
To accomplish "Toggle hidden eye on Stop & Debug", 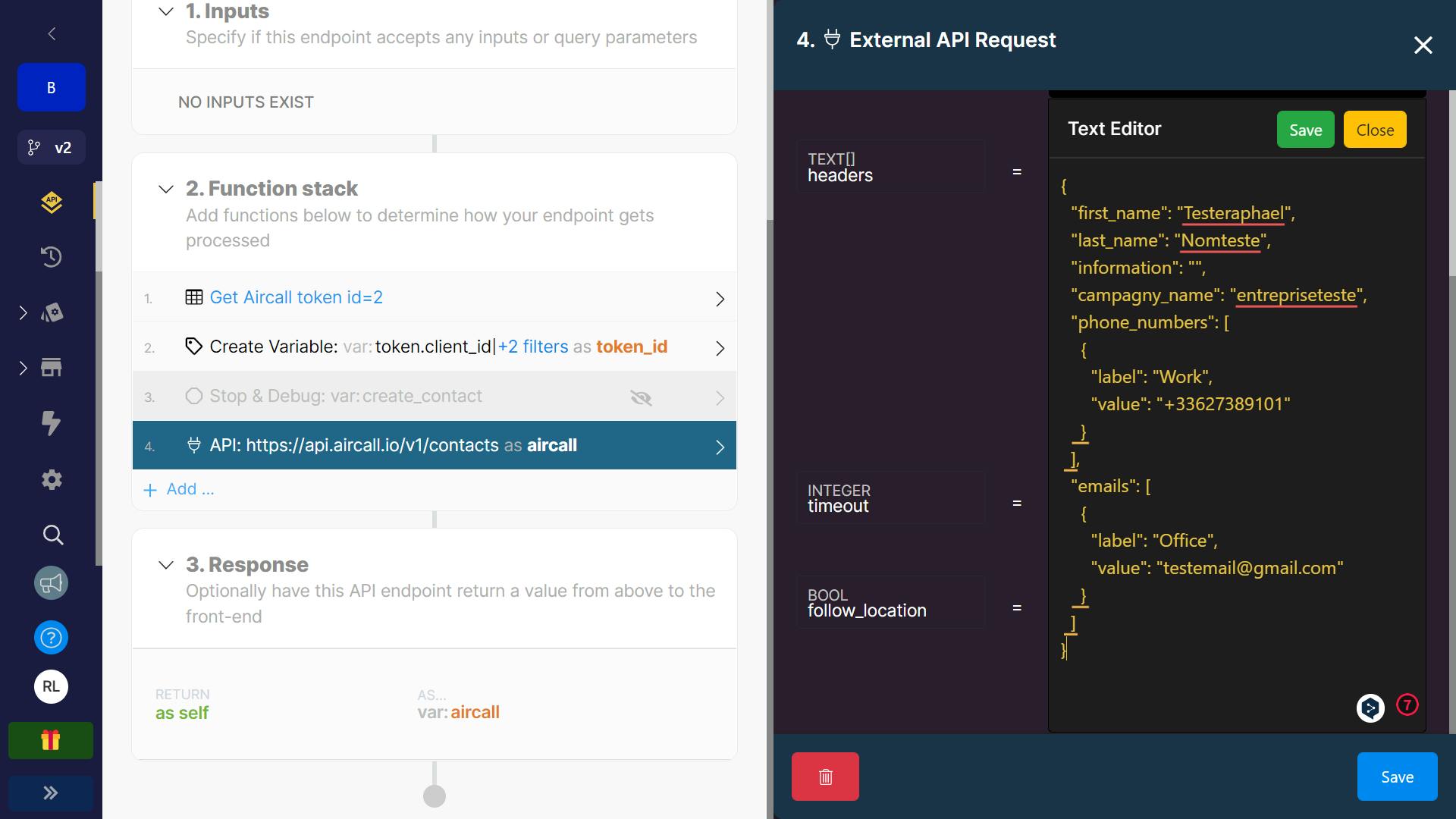I will [641, 397].
